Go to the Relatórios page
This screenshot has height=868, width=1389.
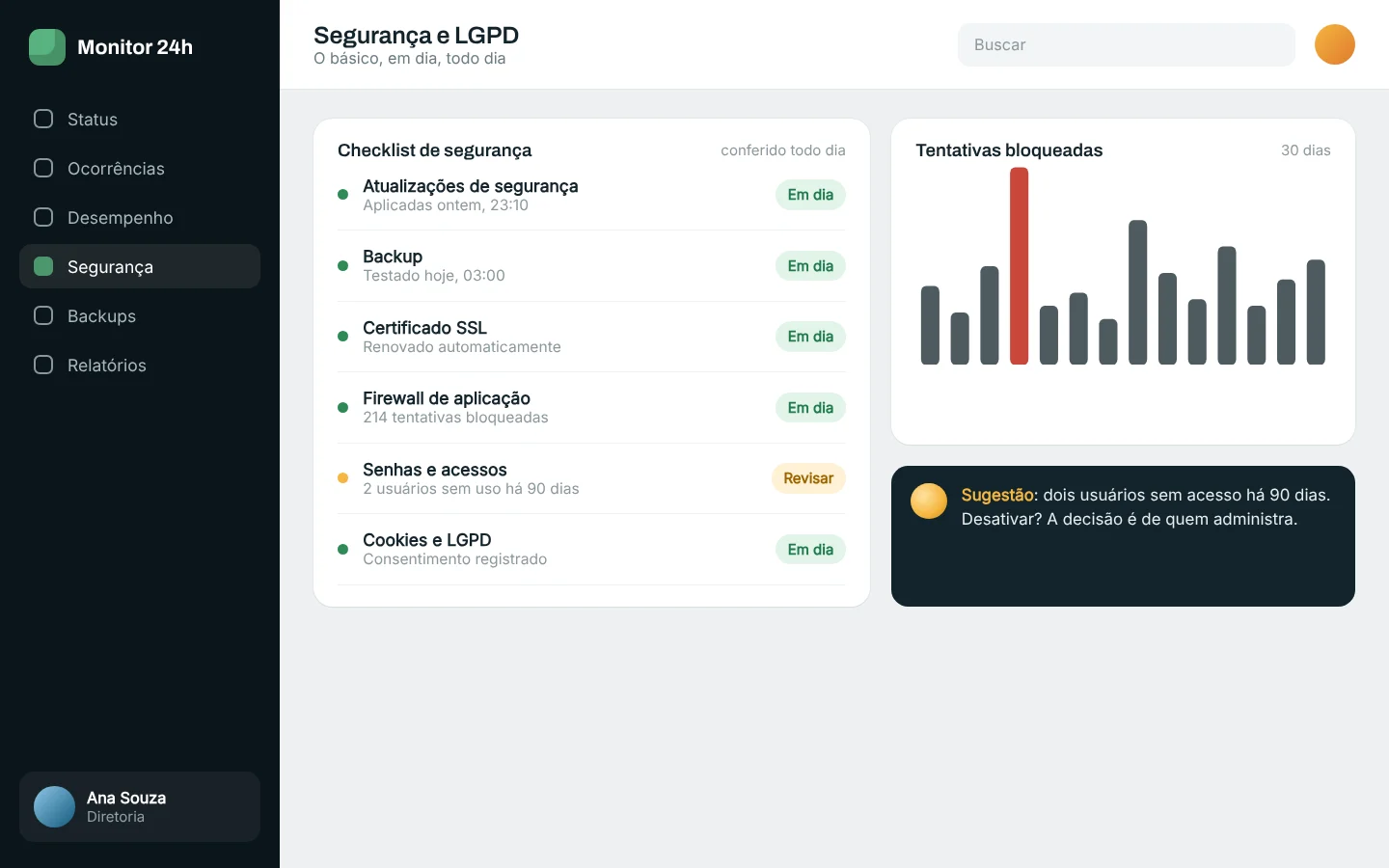[140, 365]
